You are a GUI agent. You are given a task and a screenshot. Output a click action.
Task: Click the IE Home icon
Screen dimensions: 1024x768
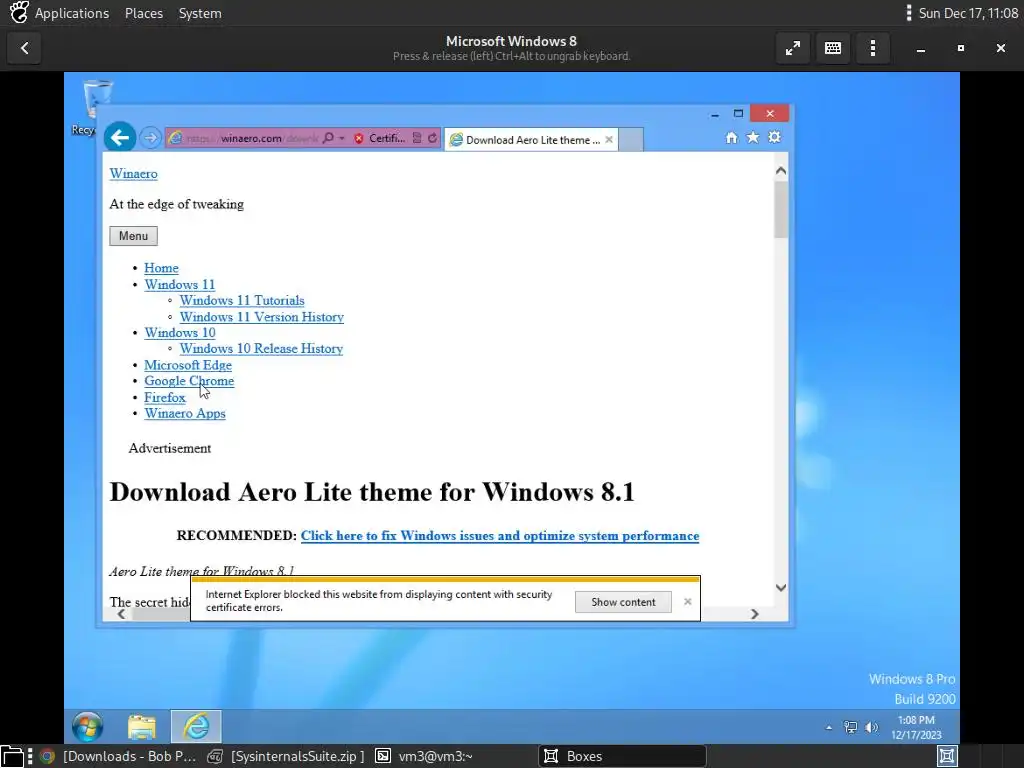point(731,138)
